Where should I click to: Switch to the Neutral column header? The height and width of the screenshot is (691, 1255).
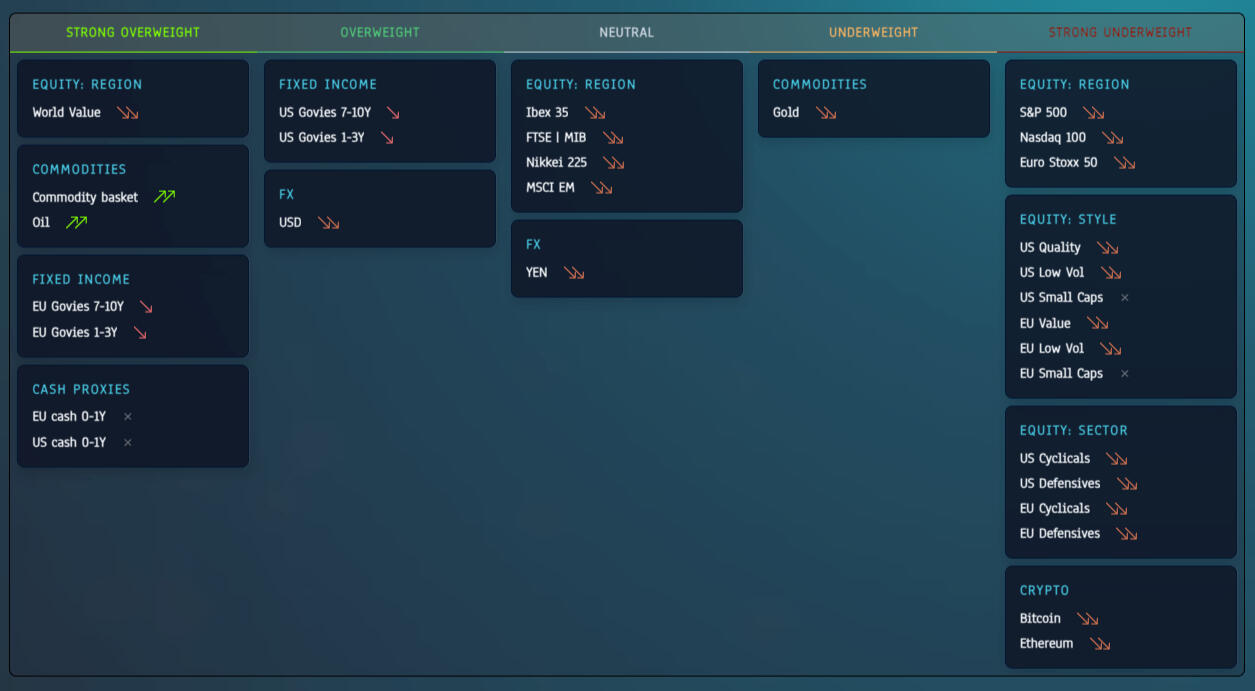[x=626, y=32]
